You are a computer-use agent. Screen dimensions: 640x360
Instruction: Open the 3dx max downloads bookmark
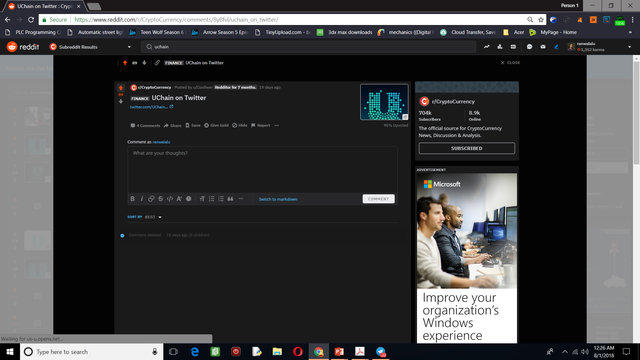click(345, 32)
